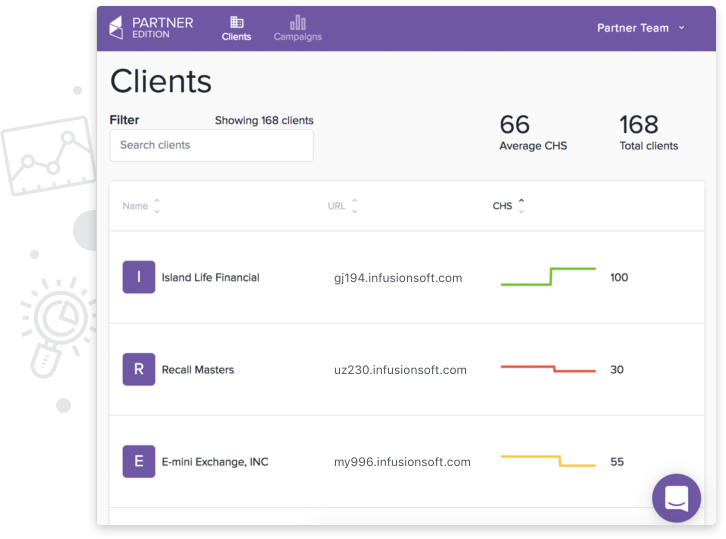Click the 168 Total clients stat

click(x=649, y=132)
